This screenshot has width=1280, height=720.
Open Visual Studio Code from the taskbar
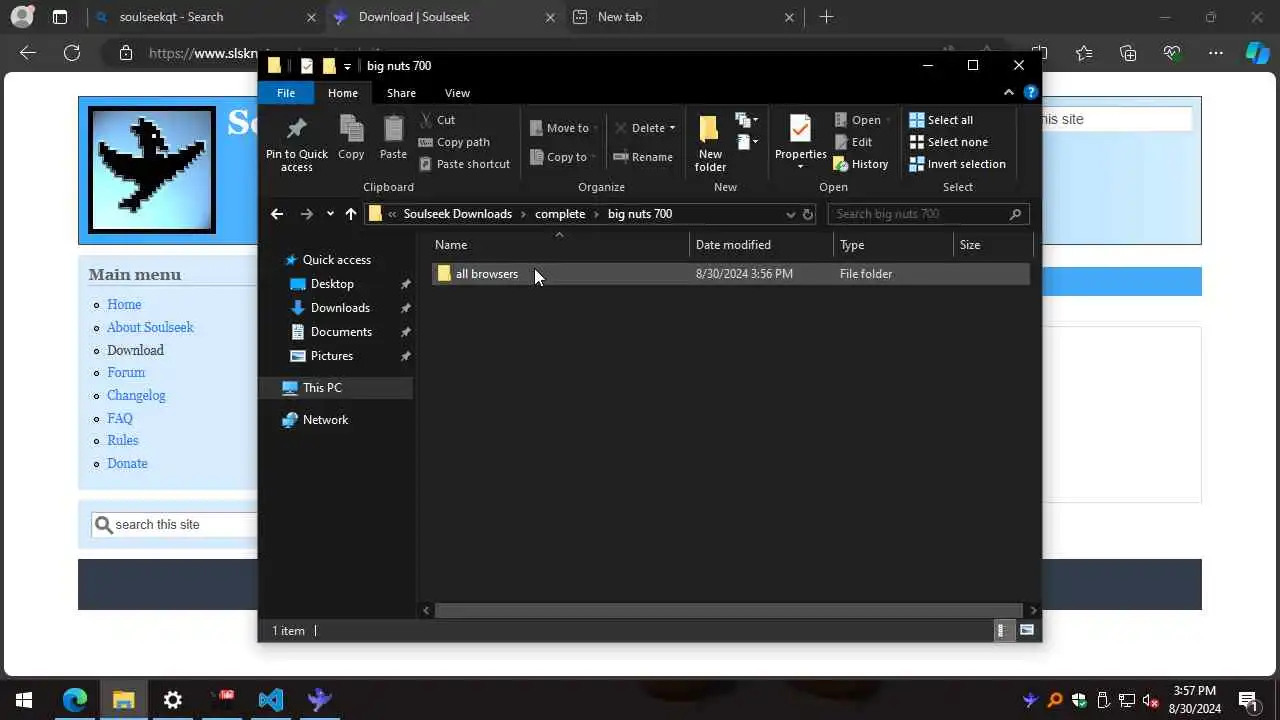pos(270,700)
